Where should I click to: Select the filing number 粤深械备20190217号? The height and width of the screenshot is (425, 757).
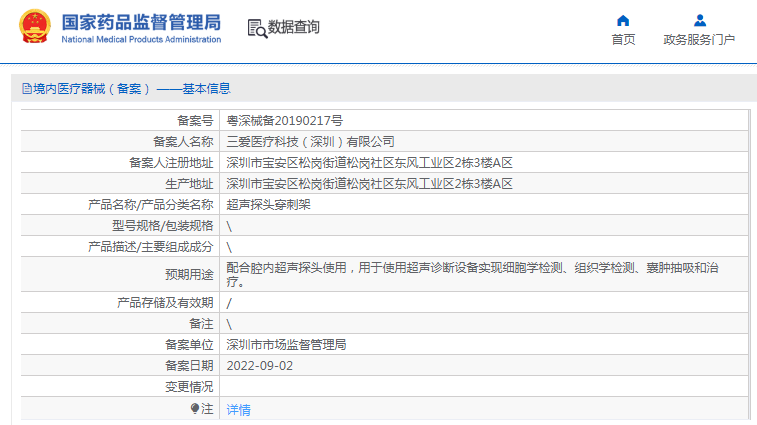pos(284,120)
